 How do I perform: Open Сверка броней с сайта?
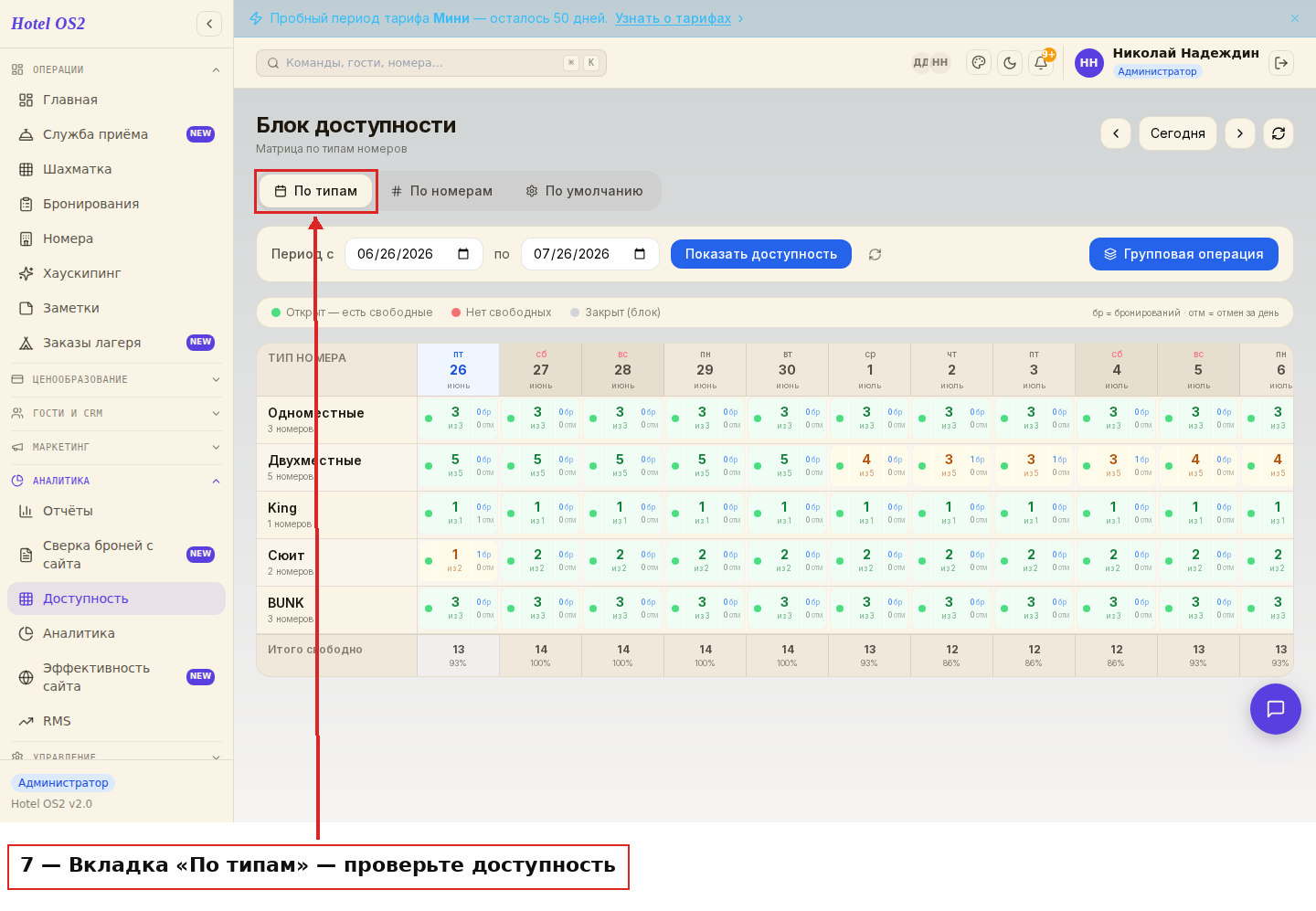(x=116, y=555)
